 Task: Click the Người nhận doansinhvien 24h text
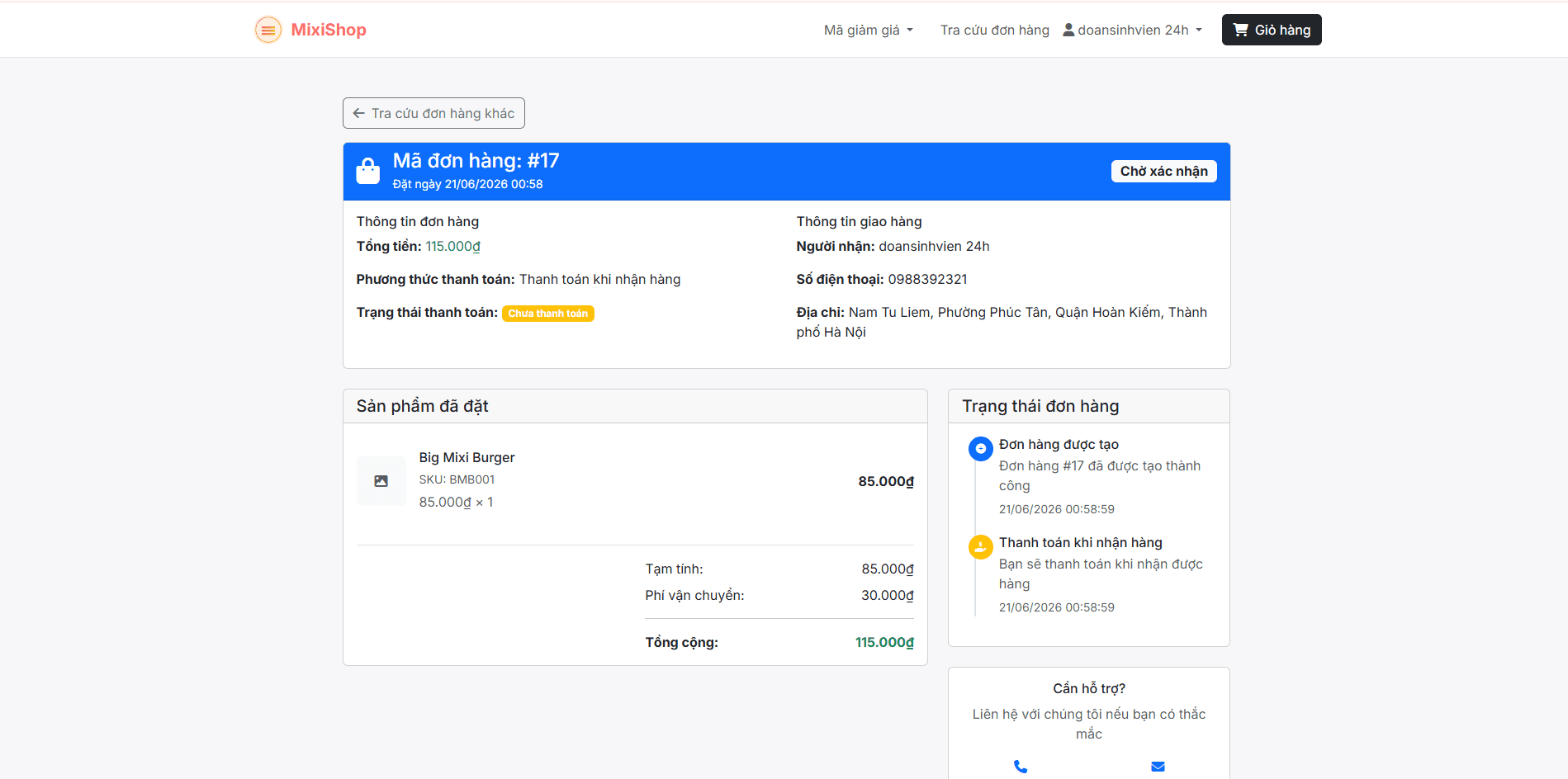[x=893, y=246]
